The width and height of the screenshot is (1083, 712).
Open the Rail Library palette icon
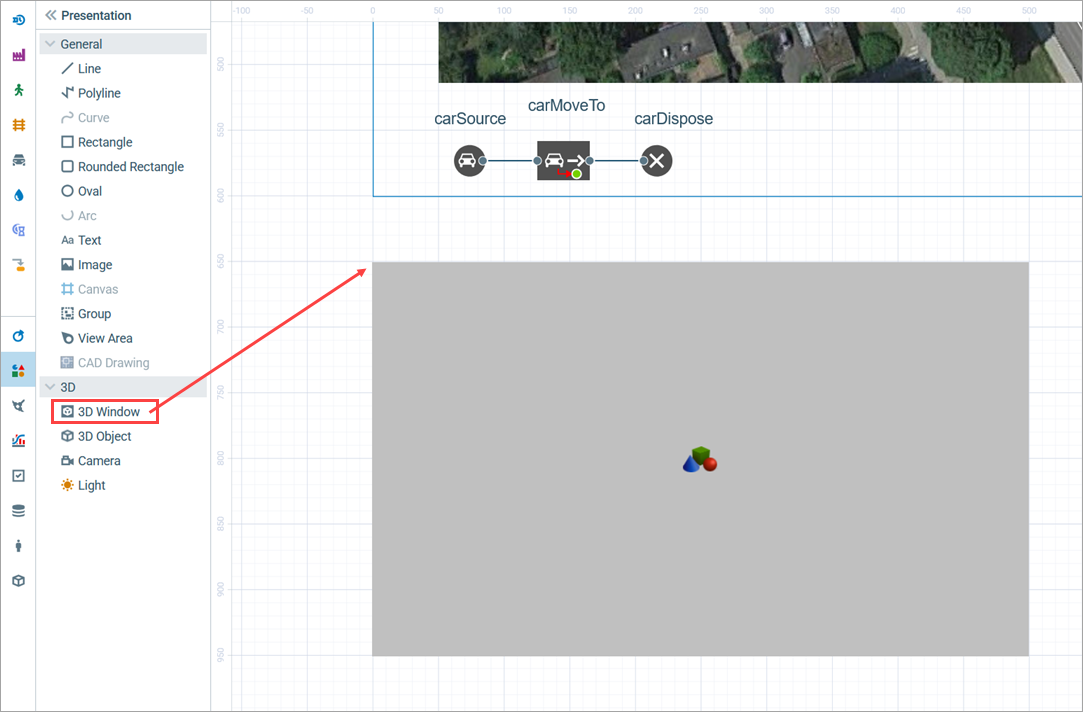[x=18, y=125]
